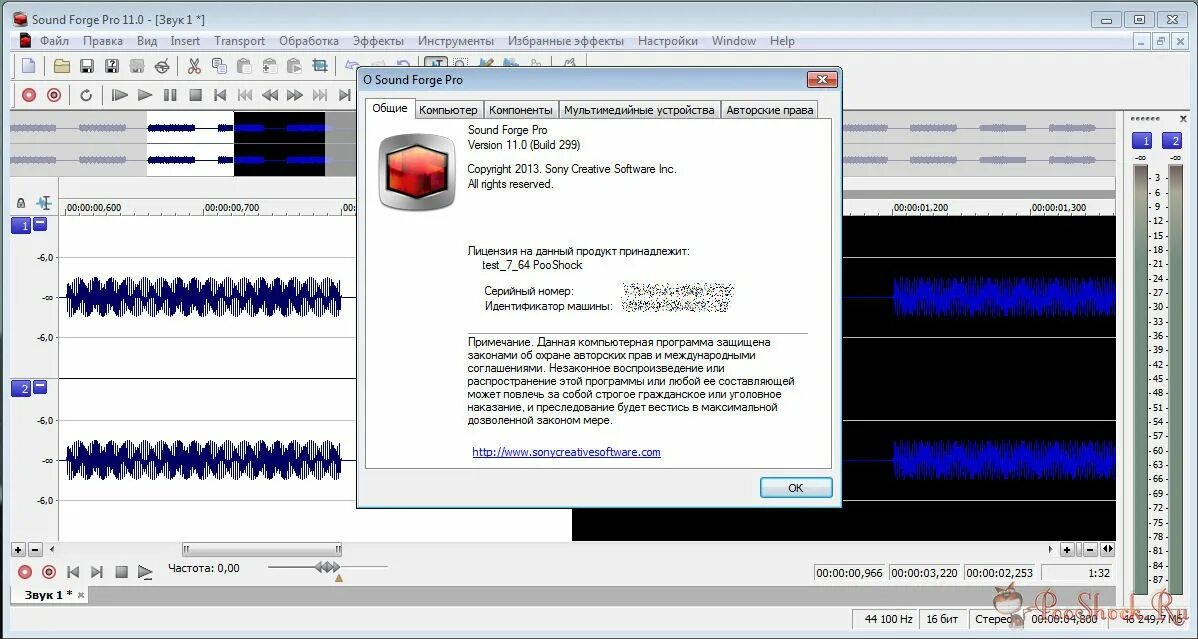Click the Trim/Crop tool icon
Screen dimensions: 1198x639
click(319, 66)
